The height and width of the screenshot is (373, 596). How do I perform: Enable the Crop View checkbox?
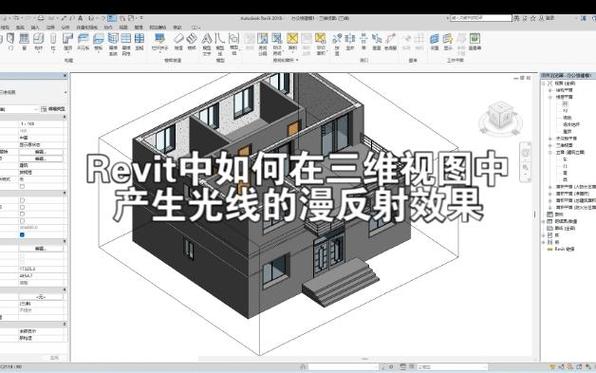22,200
